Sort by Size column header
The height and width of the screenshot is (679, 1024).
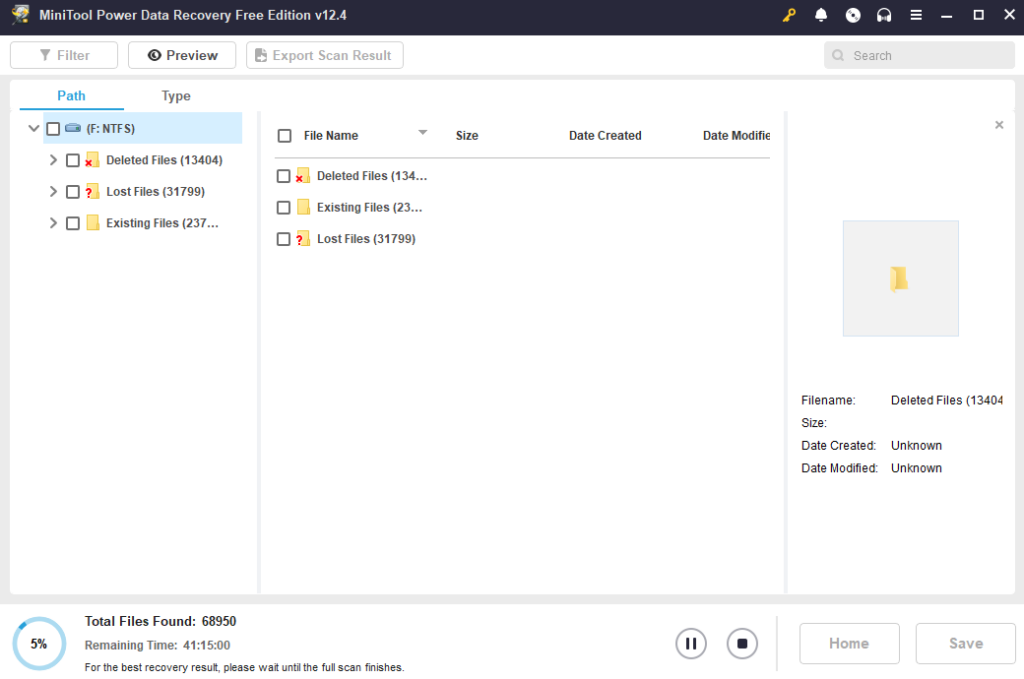coord(467,135)
